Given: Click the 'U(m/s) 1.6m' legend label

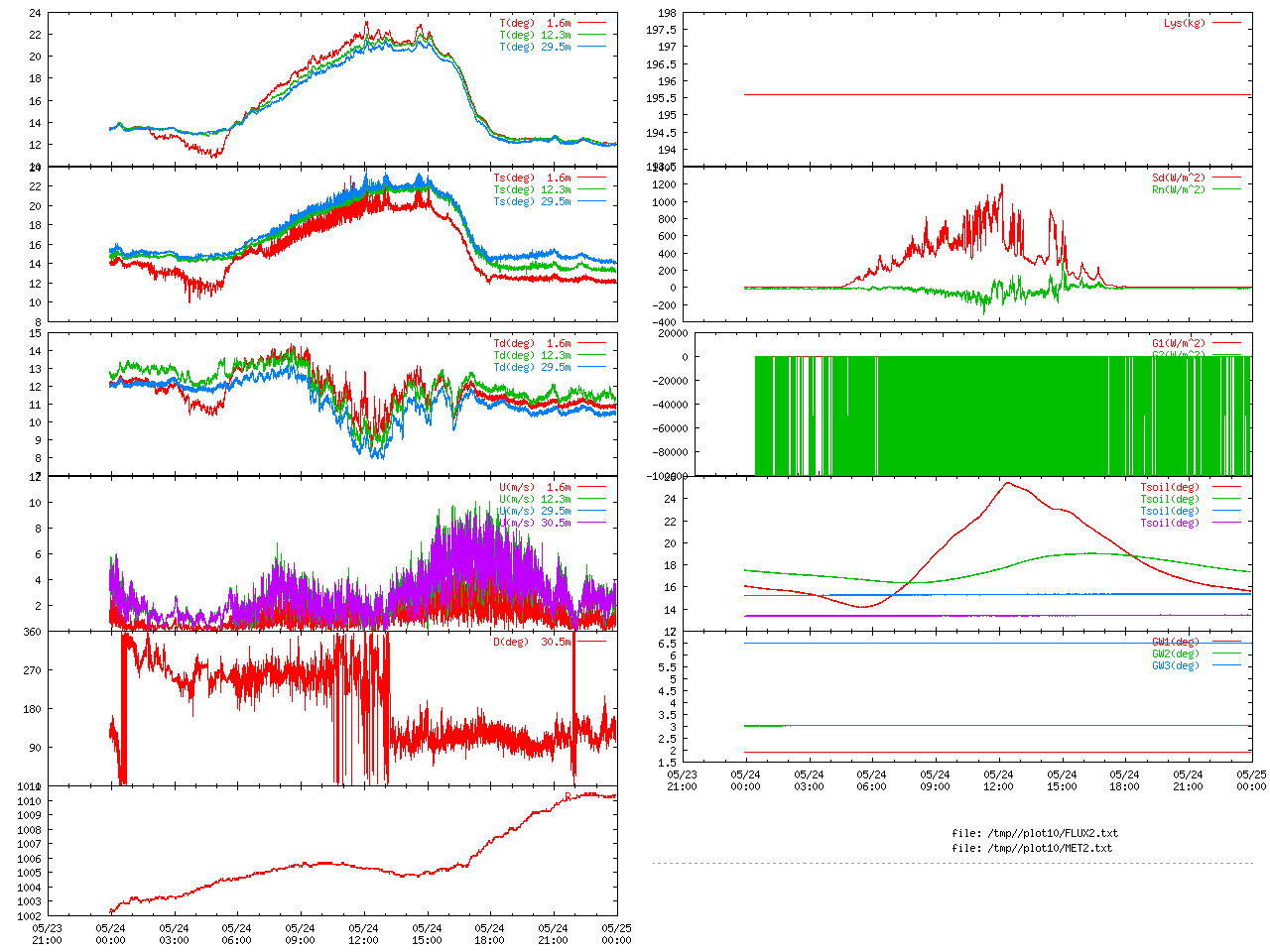Looking at the screenshot, I should [536, 487].
